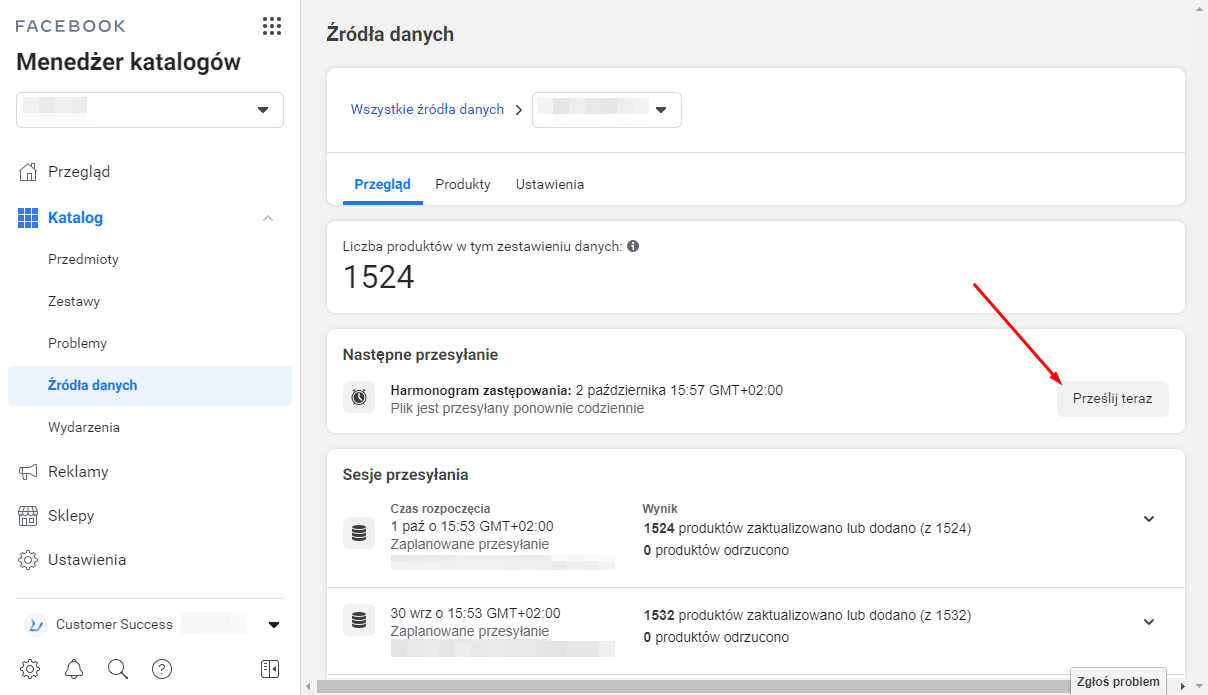Open the help question mark icon
Viewport: 1208px width, 695px height.
pyautogui.click(x=162, y=669)
